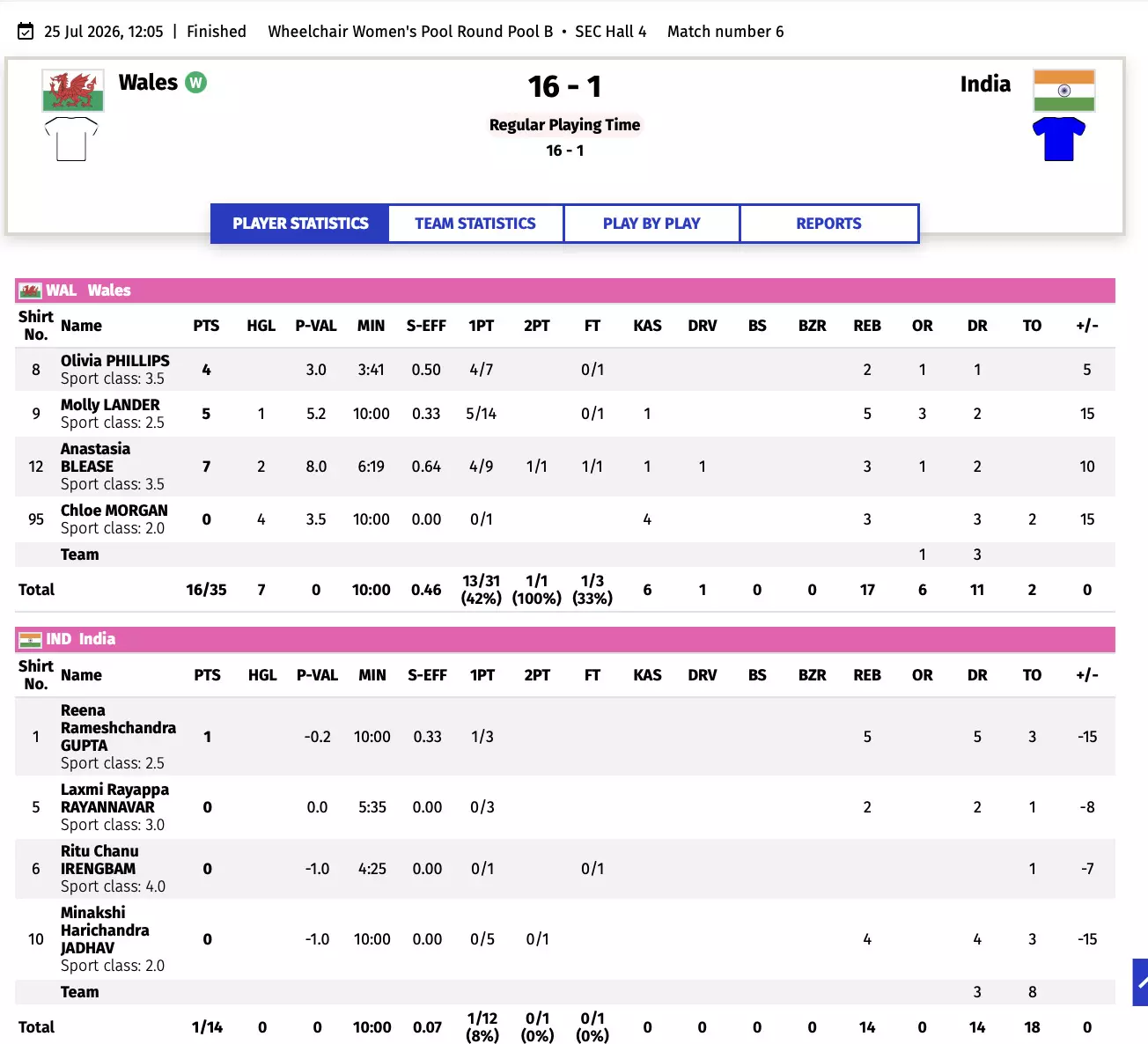Click the calendar icon beside match date
Image resolution: width=1148 pixels, height=1044 pixels.
[x=26, y=32]
